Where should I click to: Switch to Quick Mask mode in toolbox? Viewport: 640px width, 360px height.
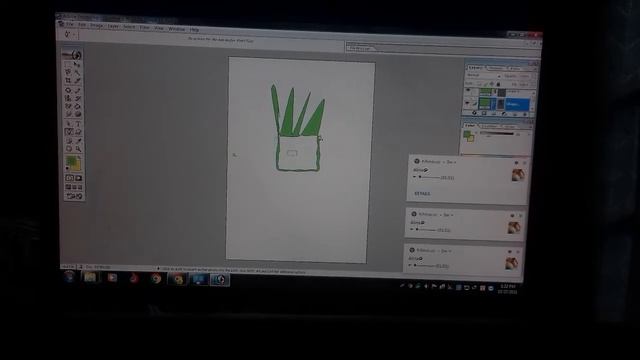[79, 178]
